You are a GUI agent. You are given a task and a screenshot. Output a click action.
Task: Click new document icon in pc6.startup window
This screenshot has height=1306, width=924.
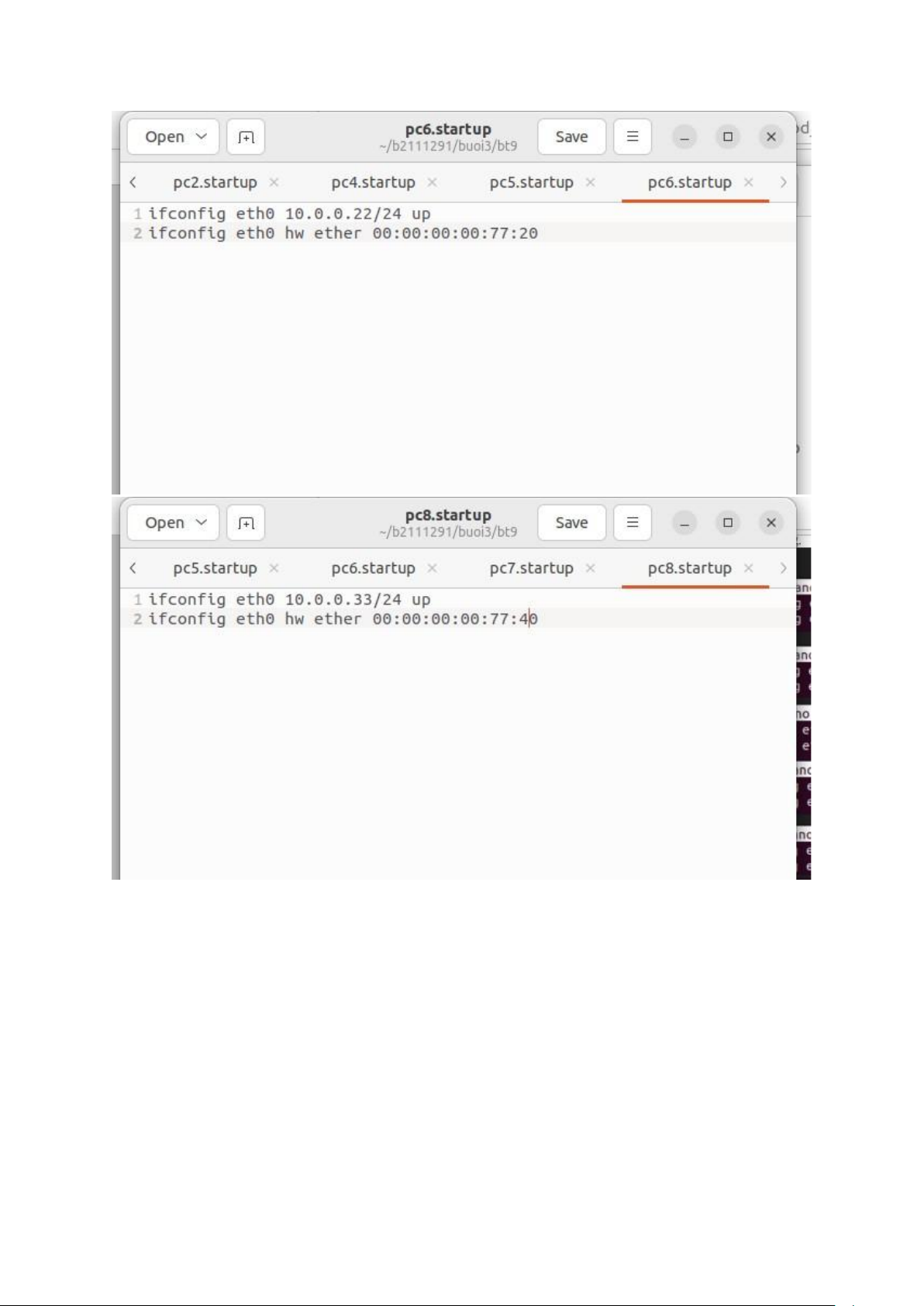(246, 137)
